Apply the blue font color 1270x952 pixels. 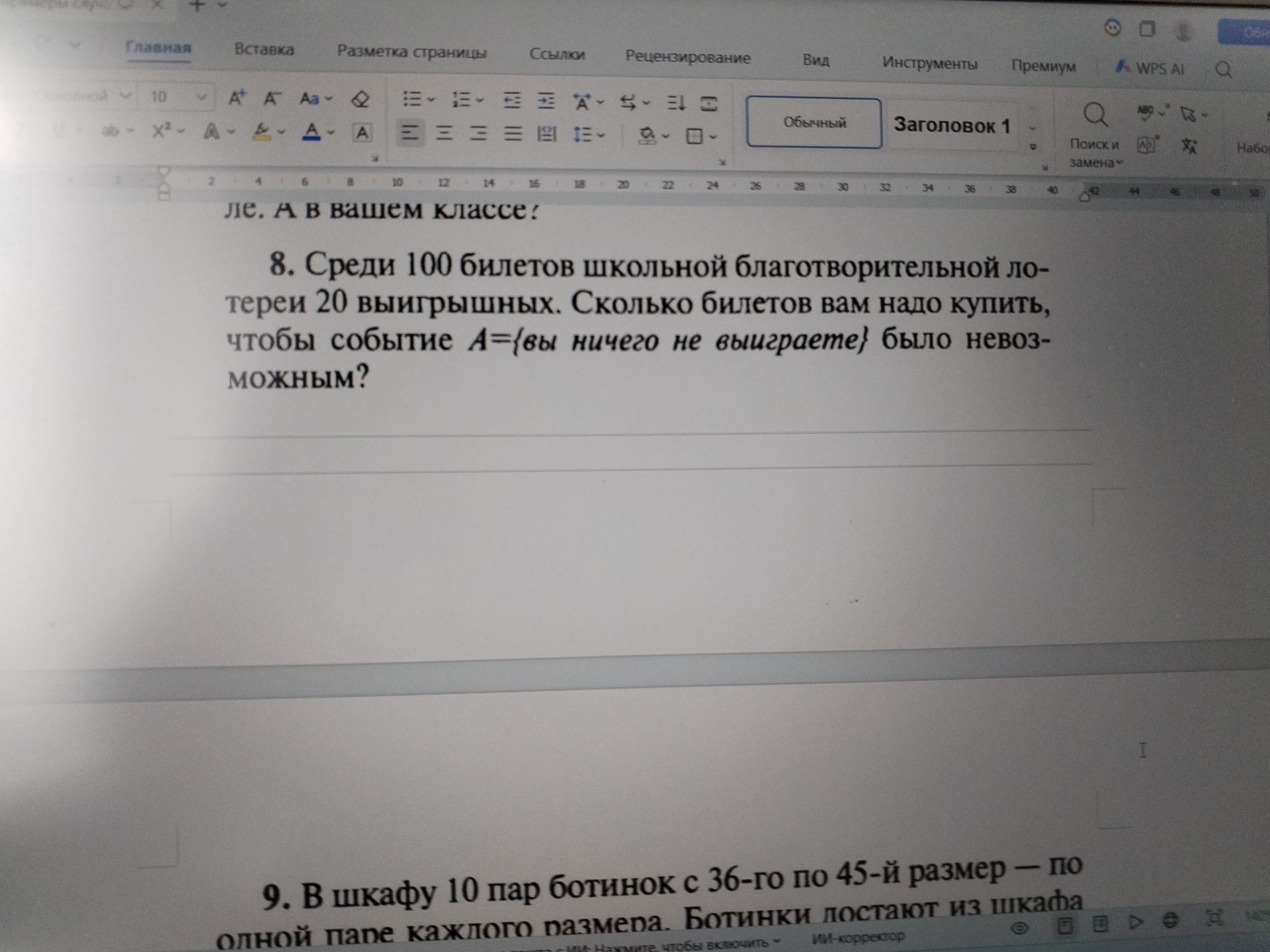coord(312,132)
